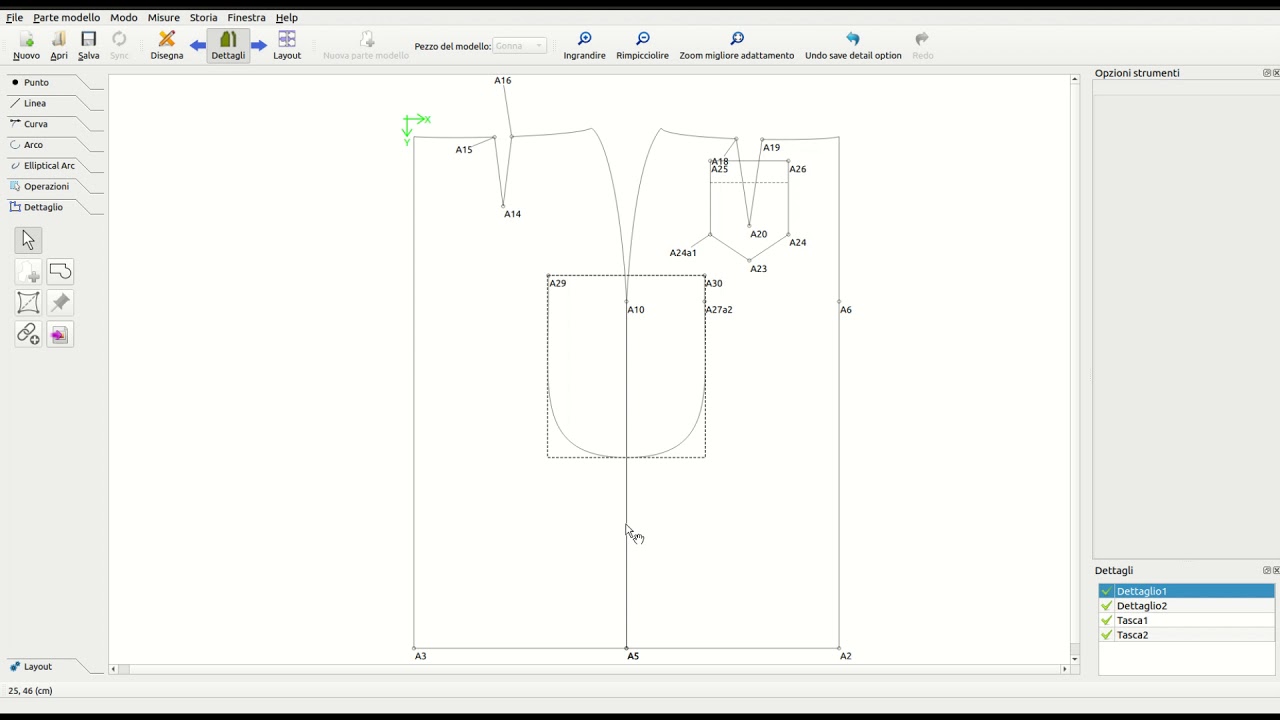Click point label A2 on canvas
1280x720 pixels.
tap(846, 656)
